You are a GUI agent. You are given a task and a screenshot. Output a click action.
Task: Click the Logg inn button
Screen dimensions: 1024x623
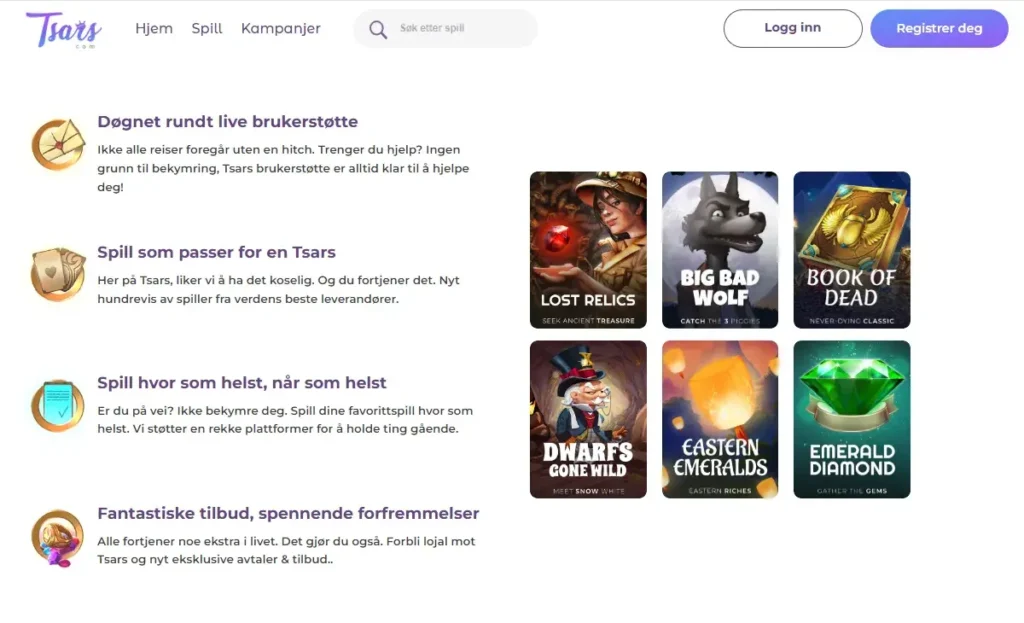point(793,28)
